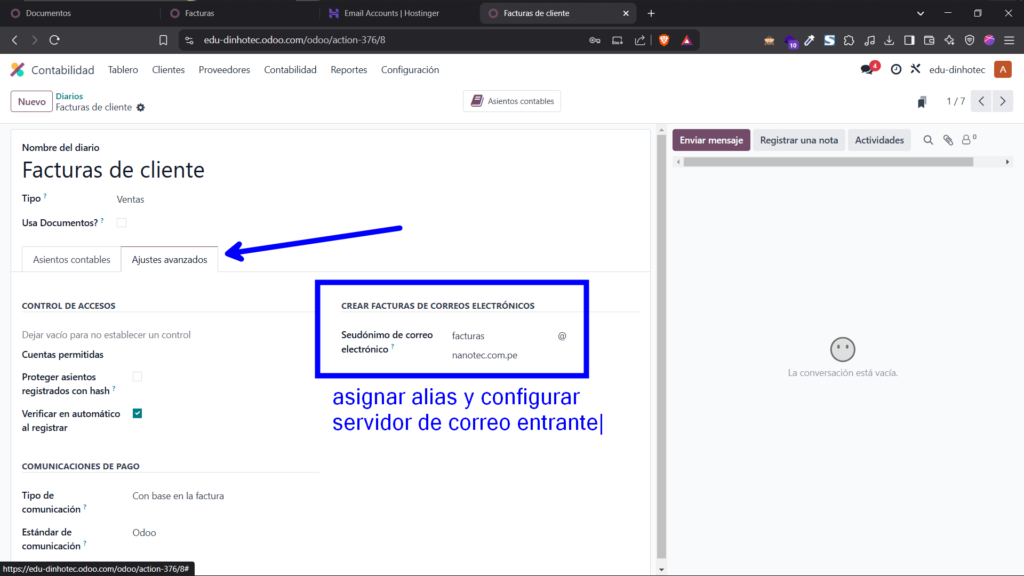Screen dimensions: 1024x576
Task: Uncheck Verificar en automático al registrar
Action: pyautogui.click(x=137, y=413)
